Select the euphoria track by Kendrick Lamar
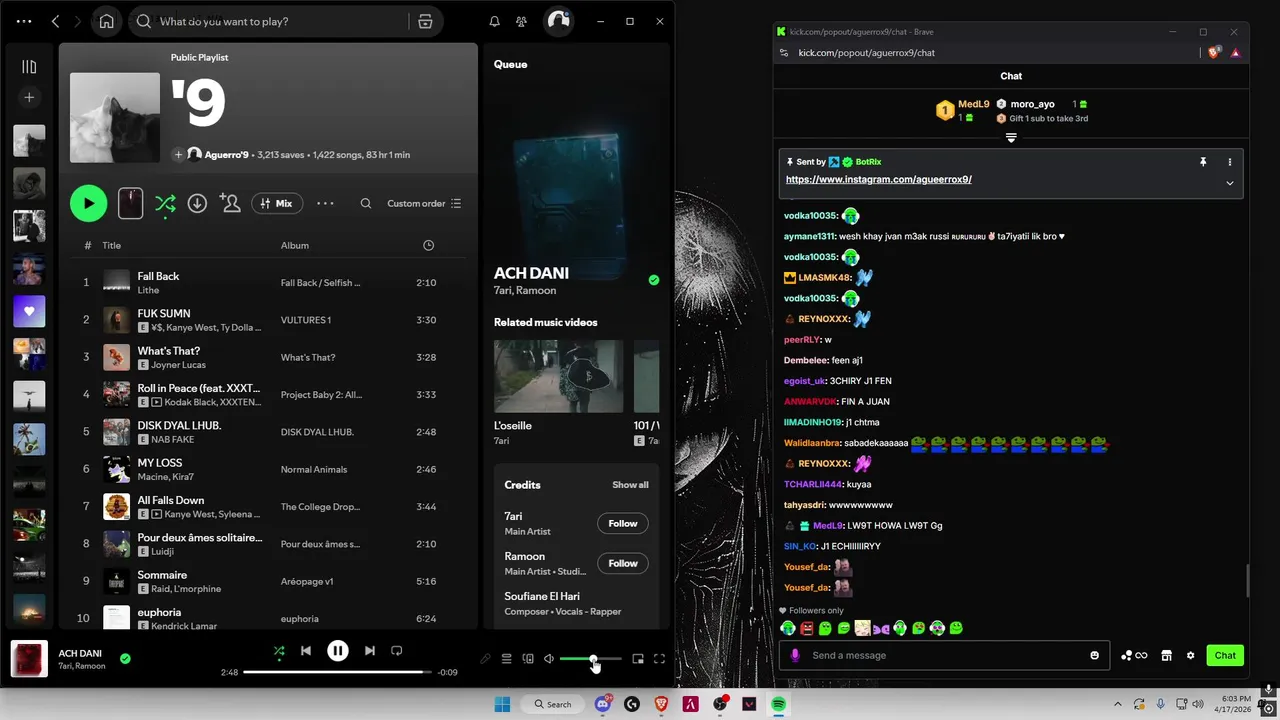 coord(268,618)
